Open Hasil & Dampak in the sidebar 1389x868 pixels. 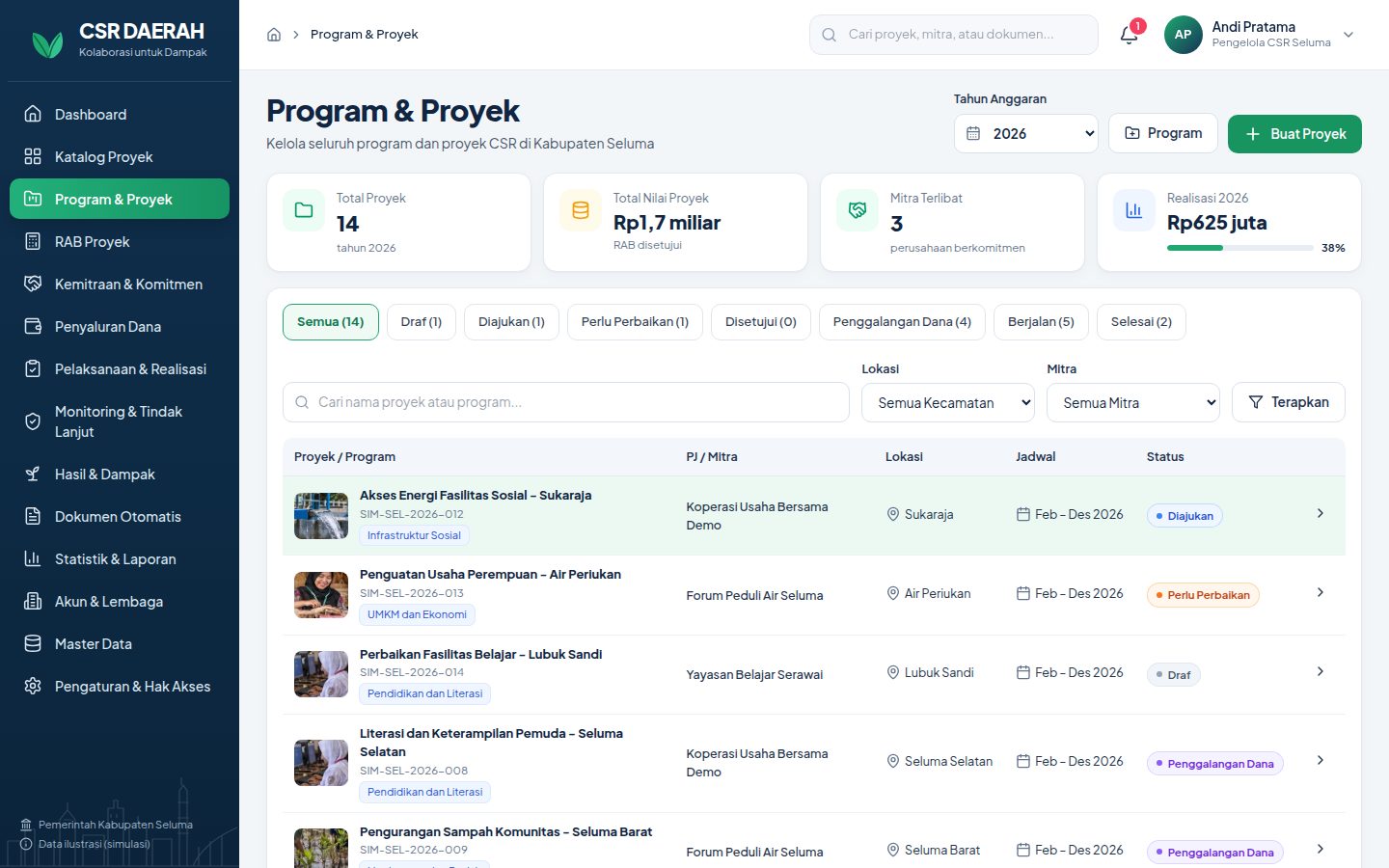120,474
